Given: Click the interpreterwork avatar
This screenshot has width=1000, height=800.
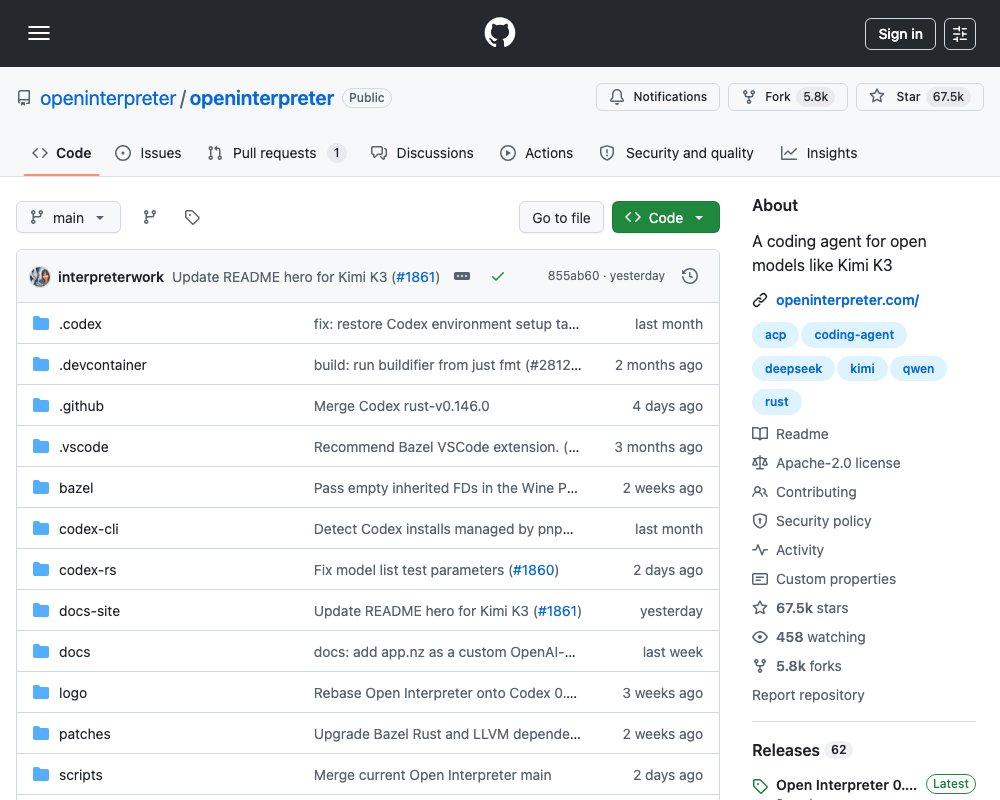Looking at the screenshot, I should (x=40, y=277).
